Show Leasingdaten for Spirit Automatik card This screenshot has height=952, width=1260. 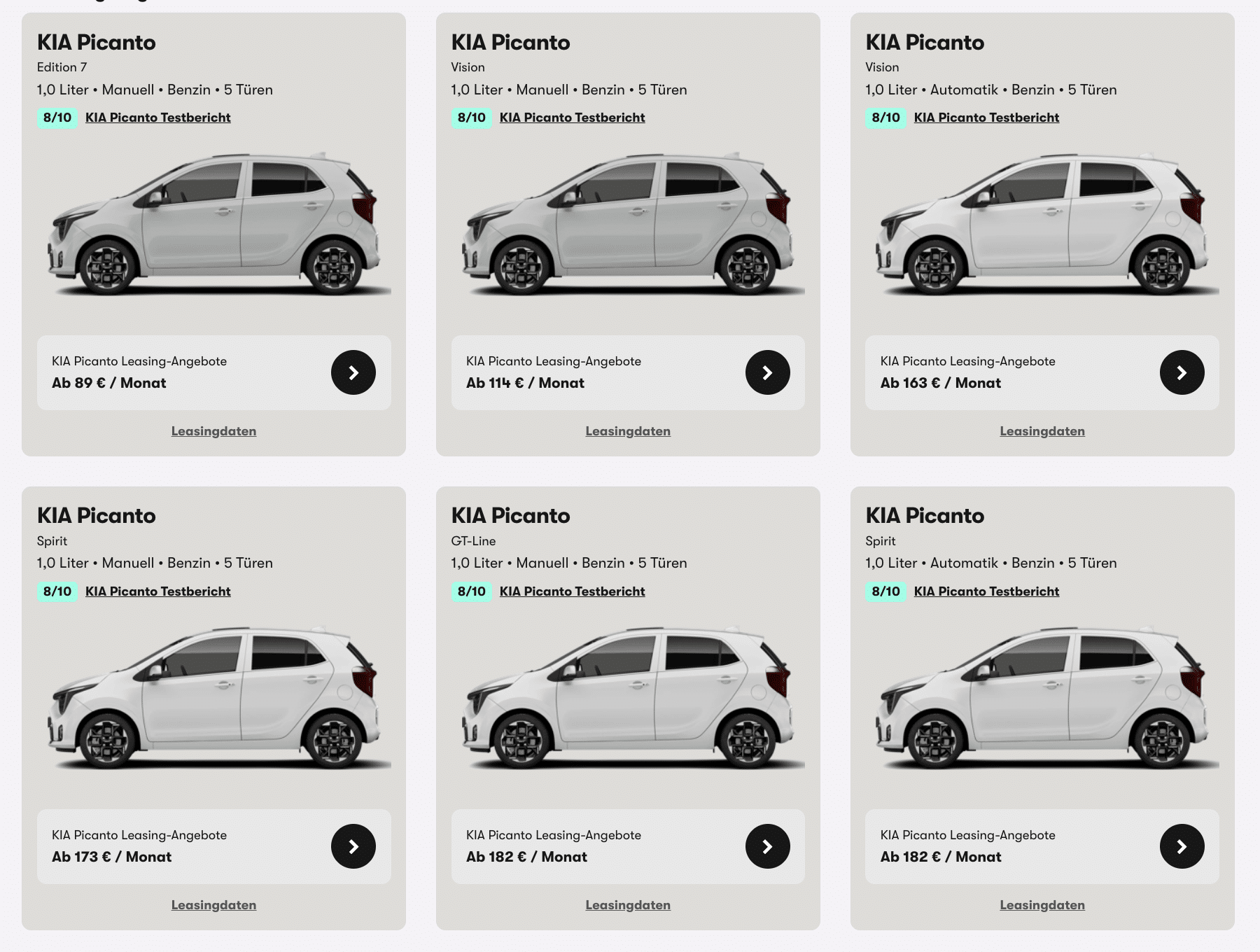[x=1042, y=905]
